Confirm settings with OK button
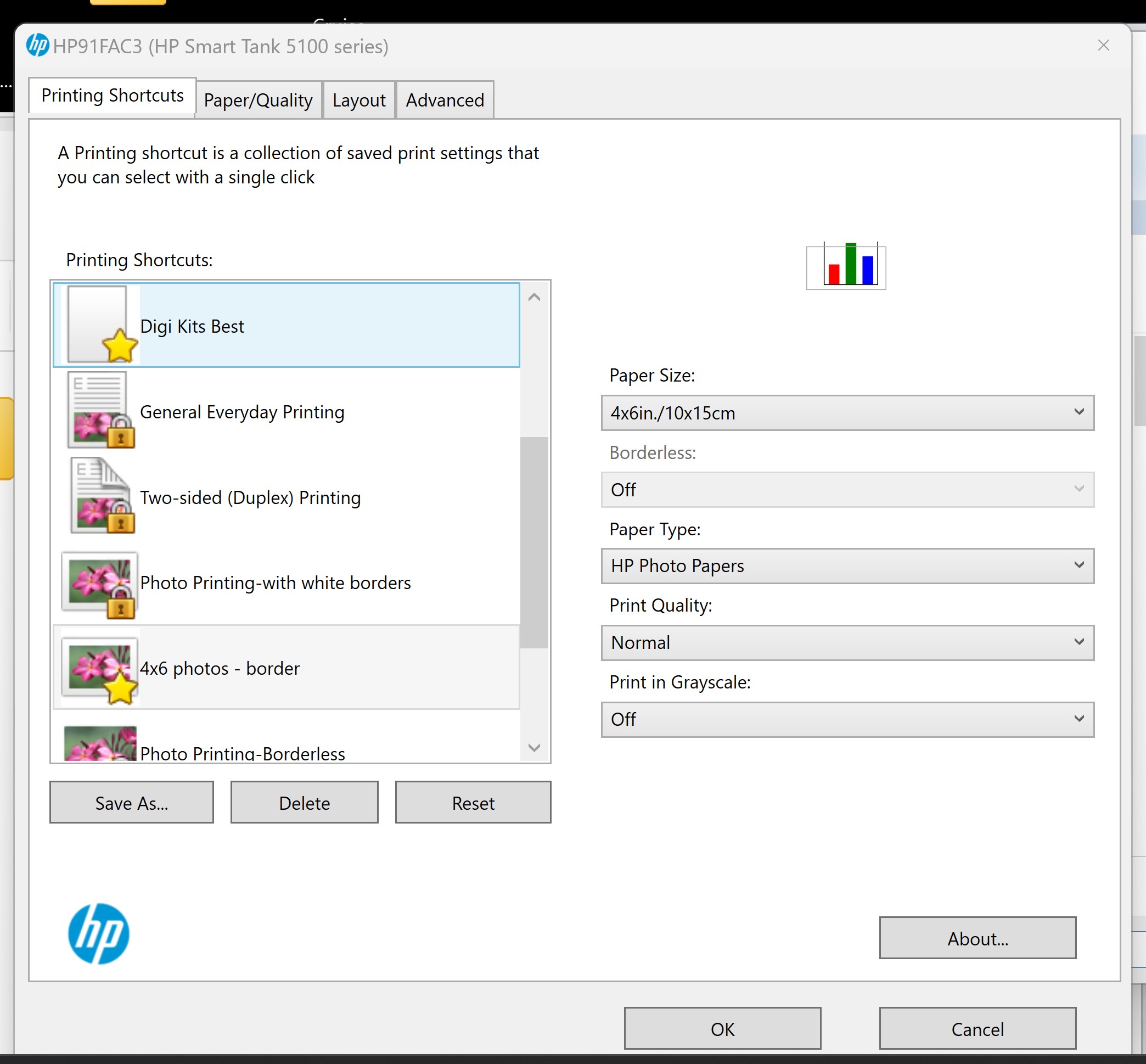 click(722, 1028)
